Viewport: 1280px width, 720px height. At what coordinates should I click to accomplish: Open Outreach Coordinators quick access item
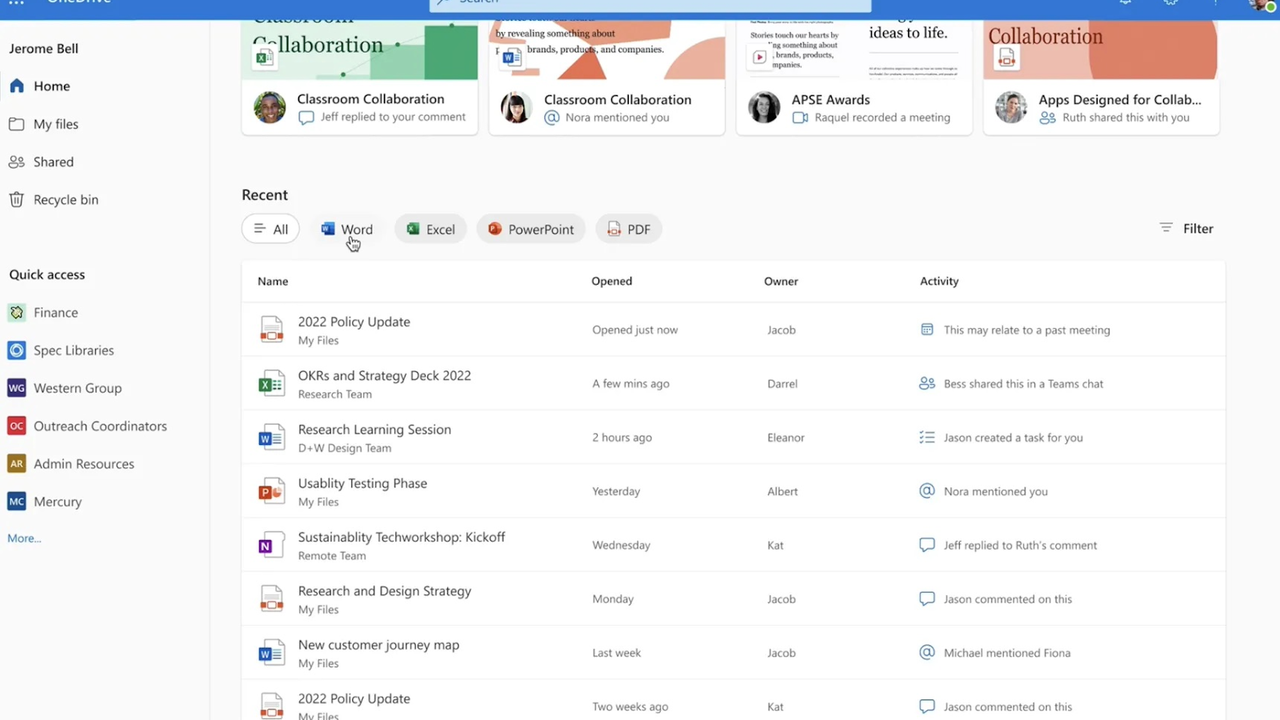click(100, 426)
